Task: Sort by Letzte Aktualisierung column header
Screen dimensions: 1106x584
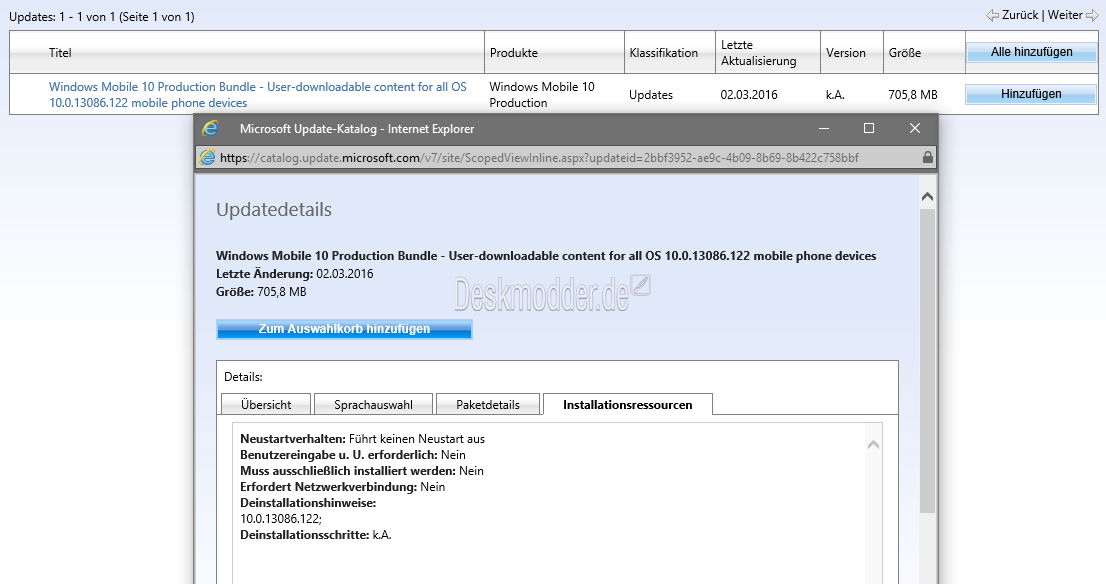Action: coord(758,53)
